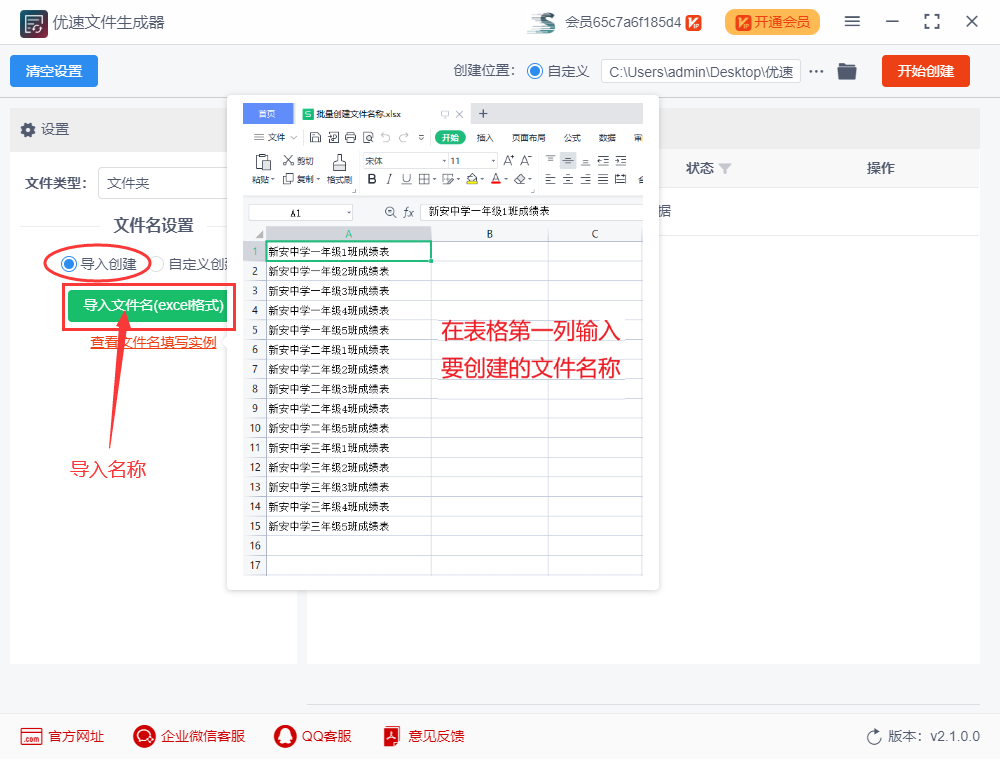1000x760 pixels.
Task: Click the print icon in the spreadsheet toolbar
Action: coord(350,137)
